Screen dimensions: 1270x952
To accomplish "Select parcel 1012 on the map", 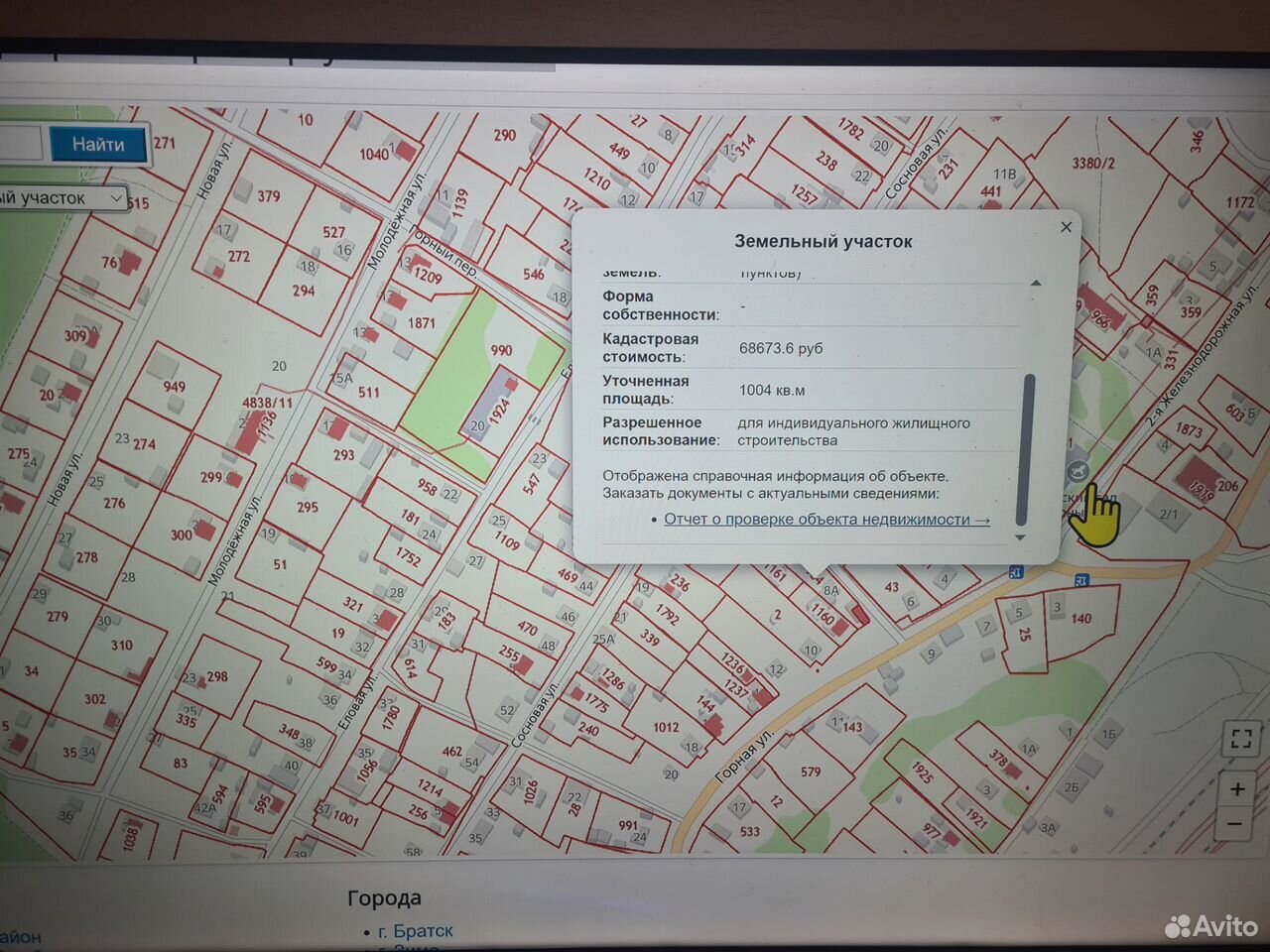I will coord(666,727).
